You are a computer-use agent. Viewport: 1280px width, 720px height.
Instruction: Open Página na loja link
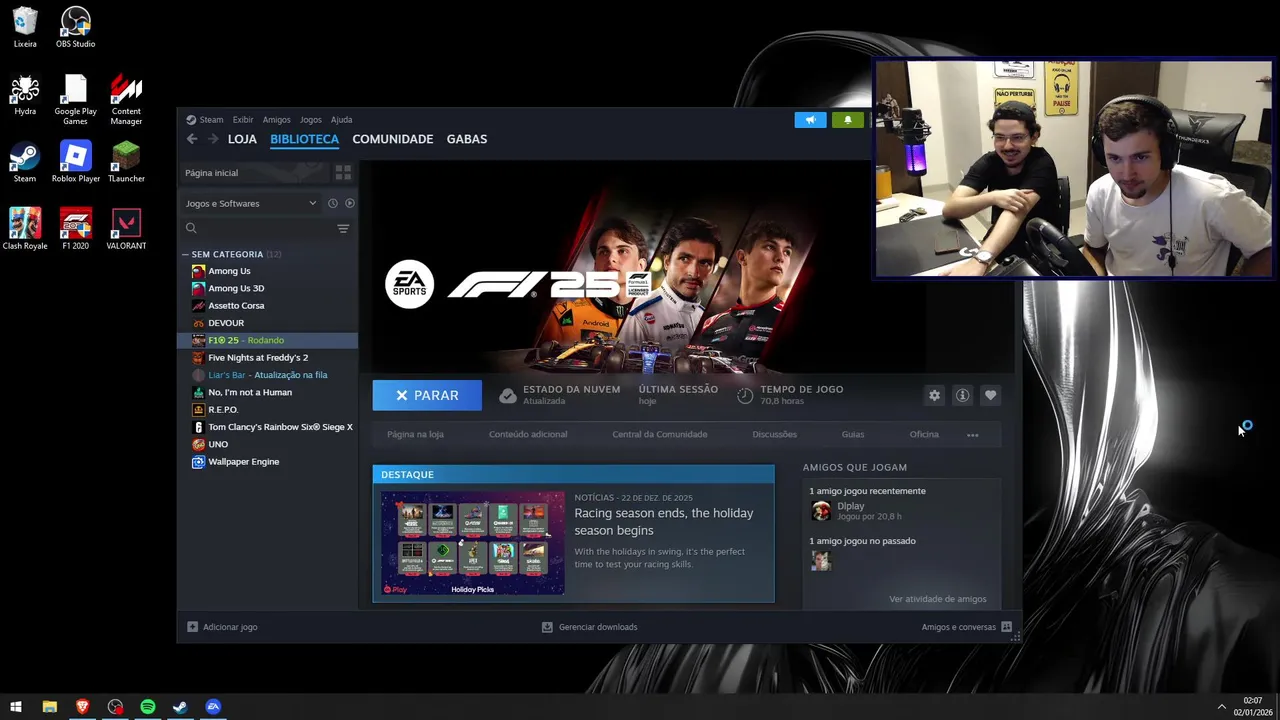415,434
